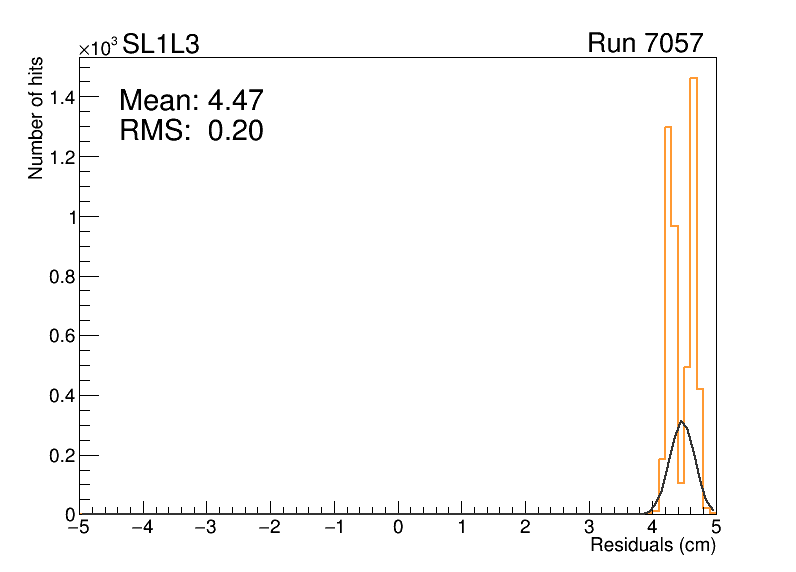The image size is (796, 572).
Task: Click the y-axis tick label 0.4
Action: coord(60,396)
